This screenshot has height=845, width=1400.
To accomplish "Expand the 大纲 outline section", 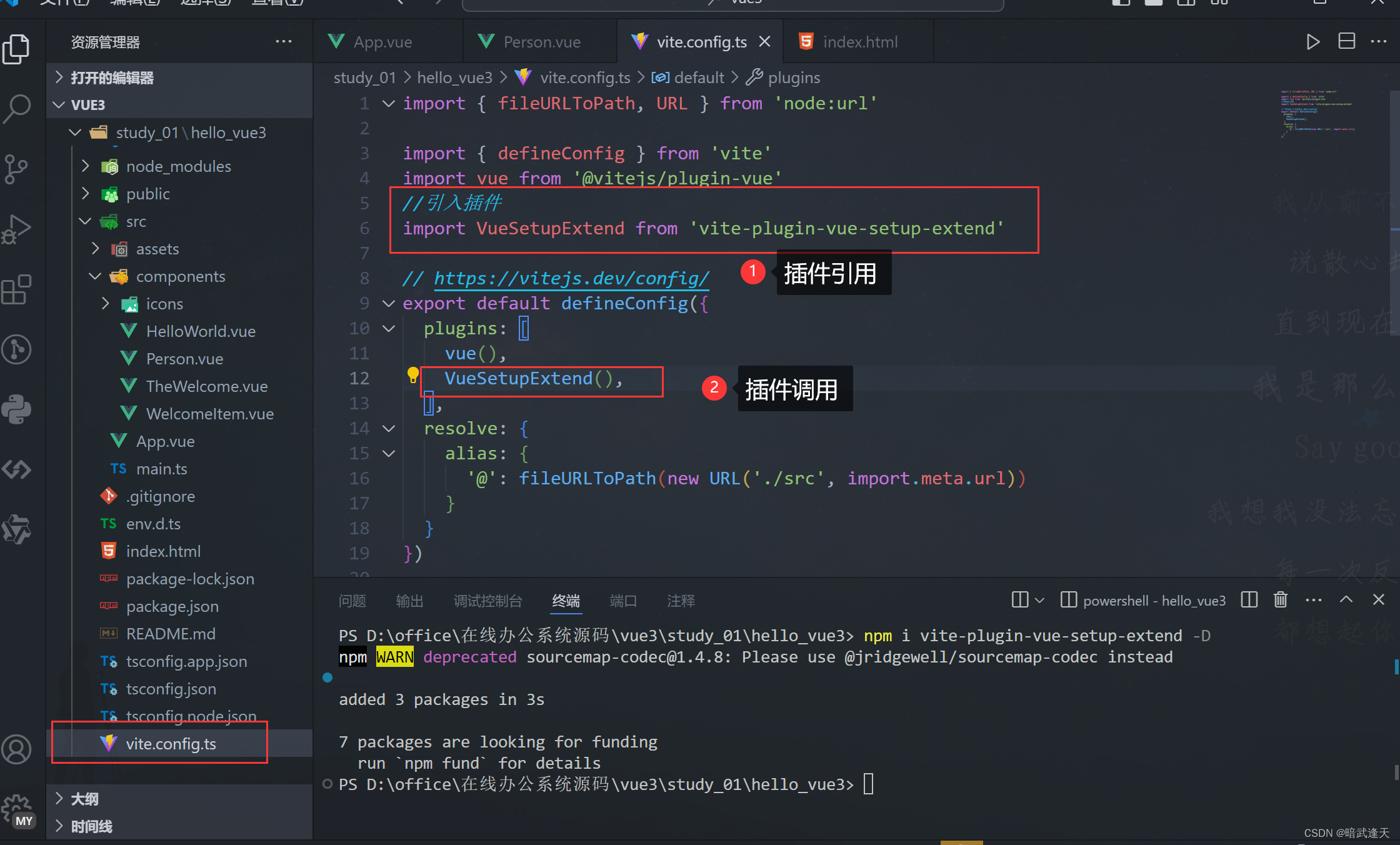I will click(x=180, y=799).
